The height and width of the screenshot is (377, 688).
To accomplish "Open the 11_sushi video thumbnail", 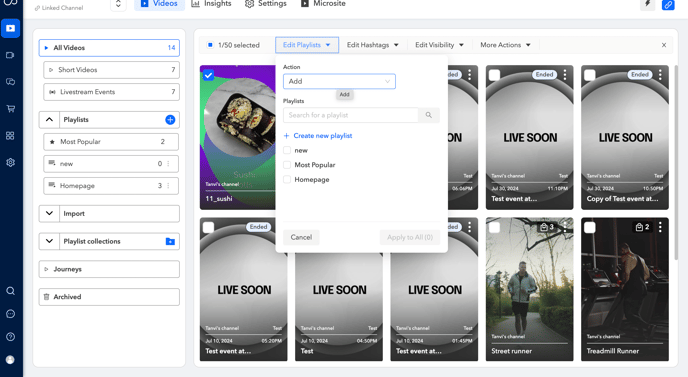I will [238, 137].
